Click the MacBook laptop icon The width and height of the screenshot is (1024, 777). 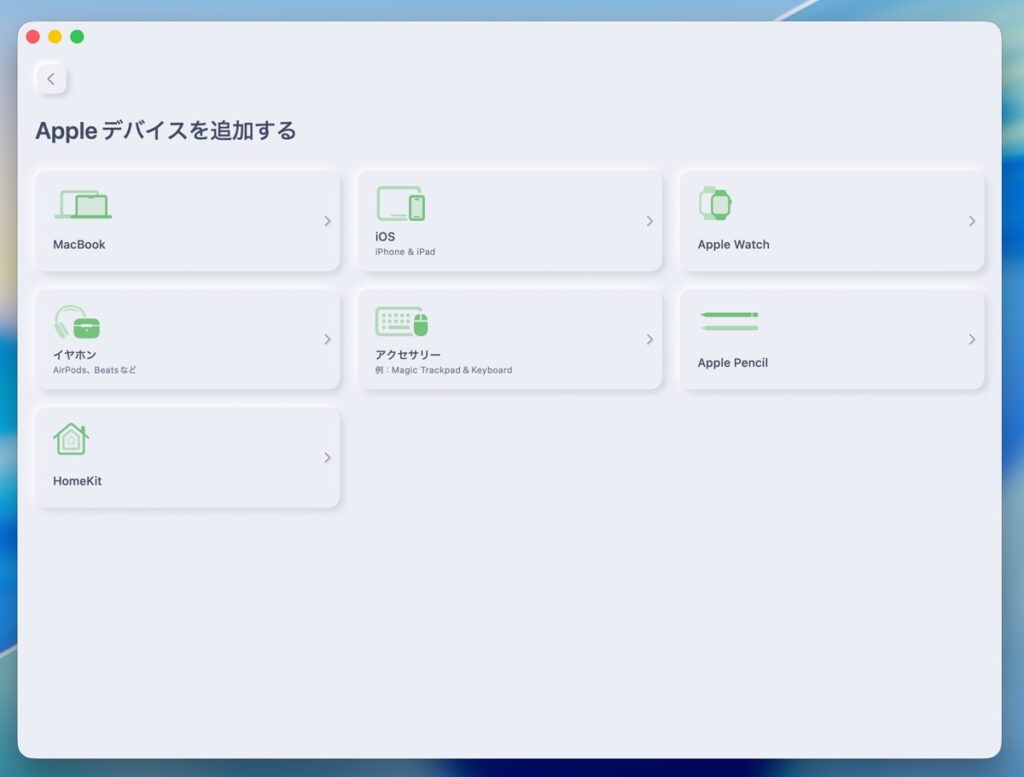(83, 205)
